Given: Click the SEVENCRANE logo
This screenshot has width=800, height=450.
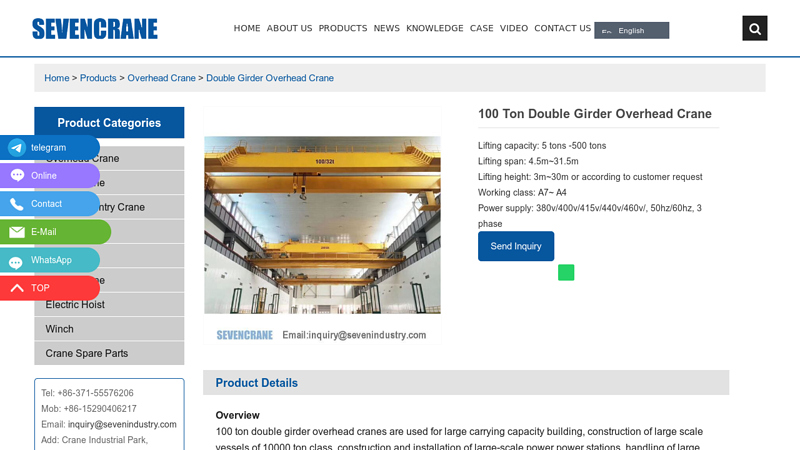Looking at the screenshot, I should coord(95,29).
